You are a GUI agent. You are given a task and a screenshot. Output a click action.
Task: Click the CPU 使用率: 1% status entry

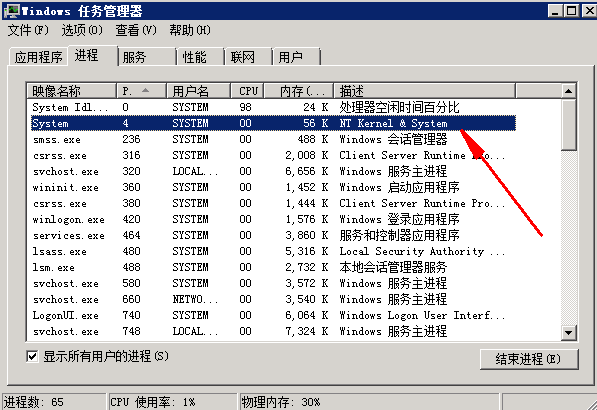click(172, 402)
